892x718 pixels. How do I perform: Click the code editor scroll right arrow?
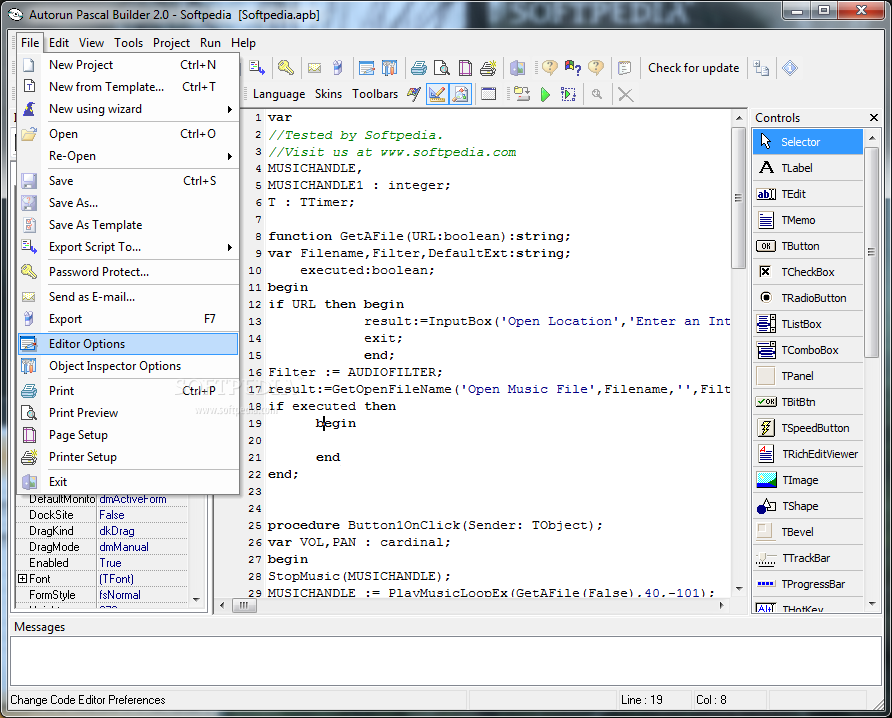pos(721,605)
